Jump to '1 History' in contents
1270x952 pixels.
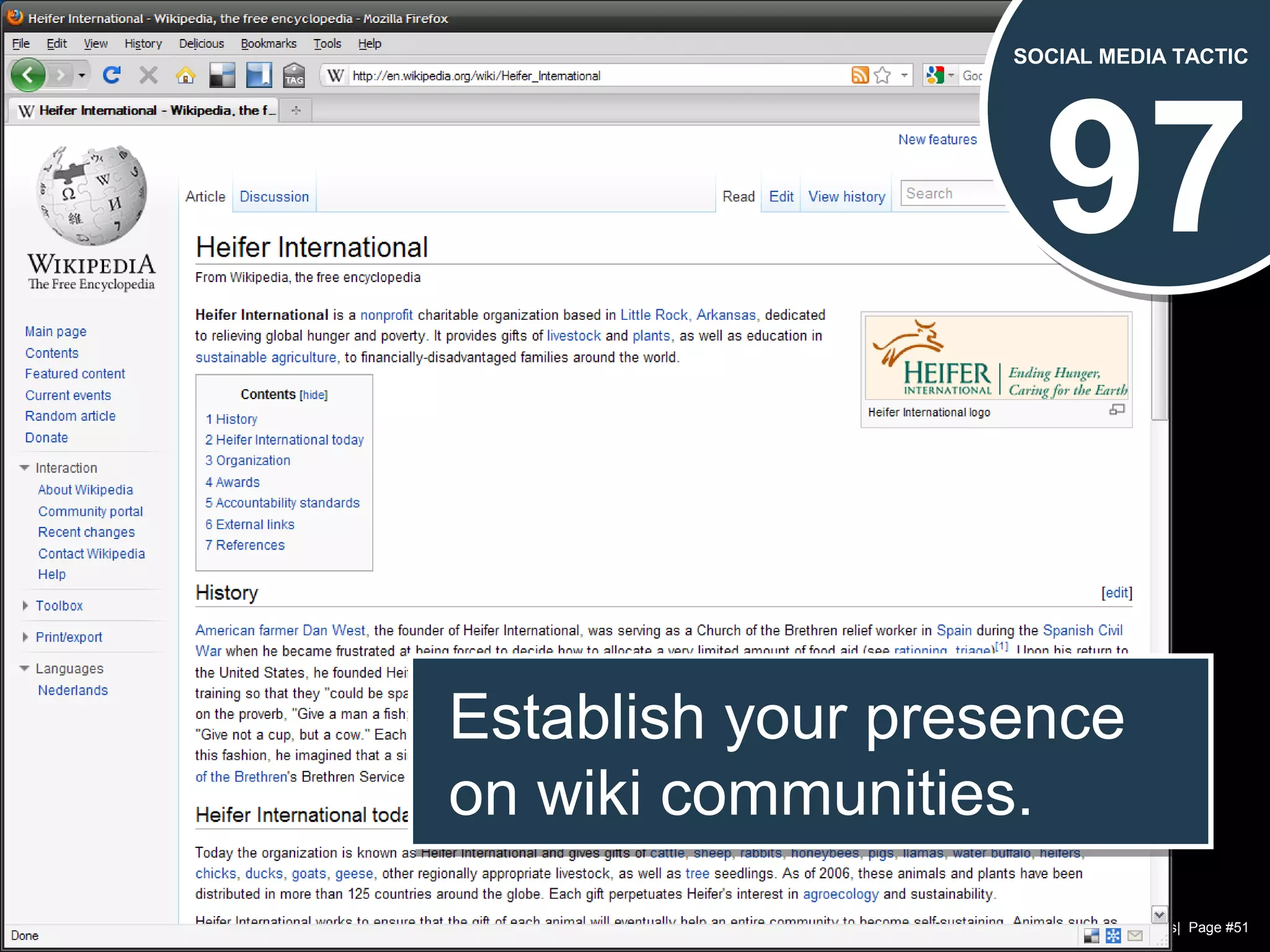tap(231, 419)
